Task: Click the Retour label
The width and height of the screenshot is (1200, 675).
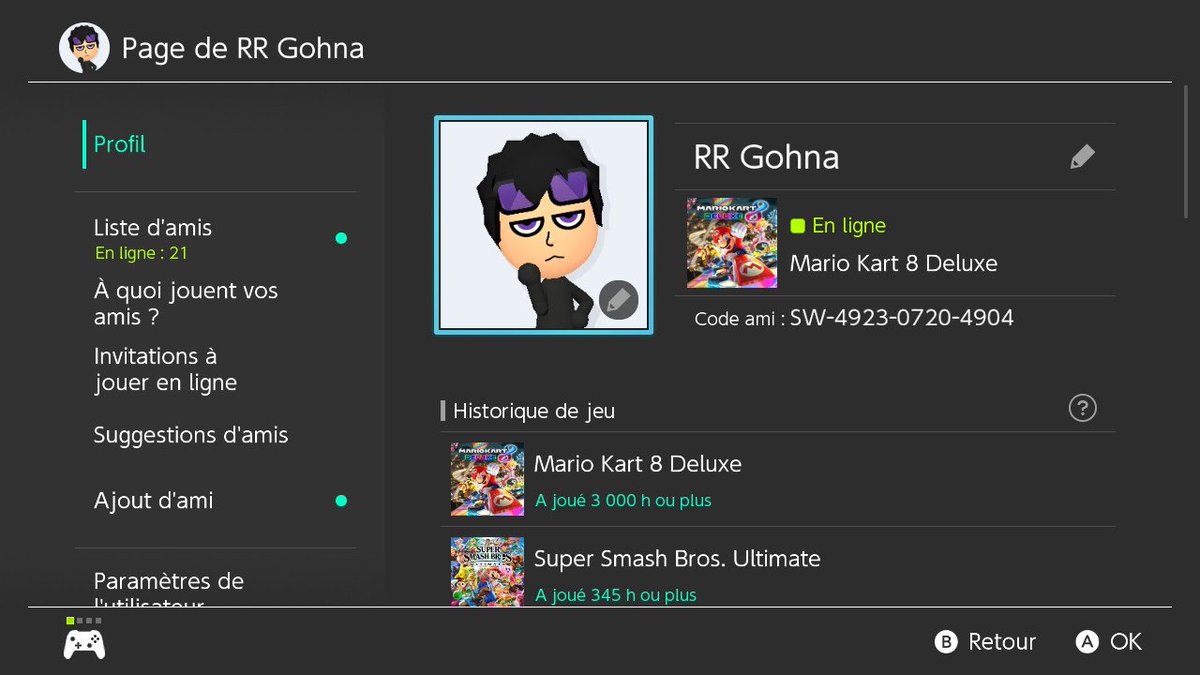Action: coord(1002,642)
